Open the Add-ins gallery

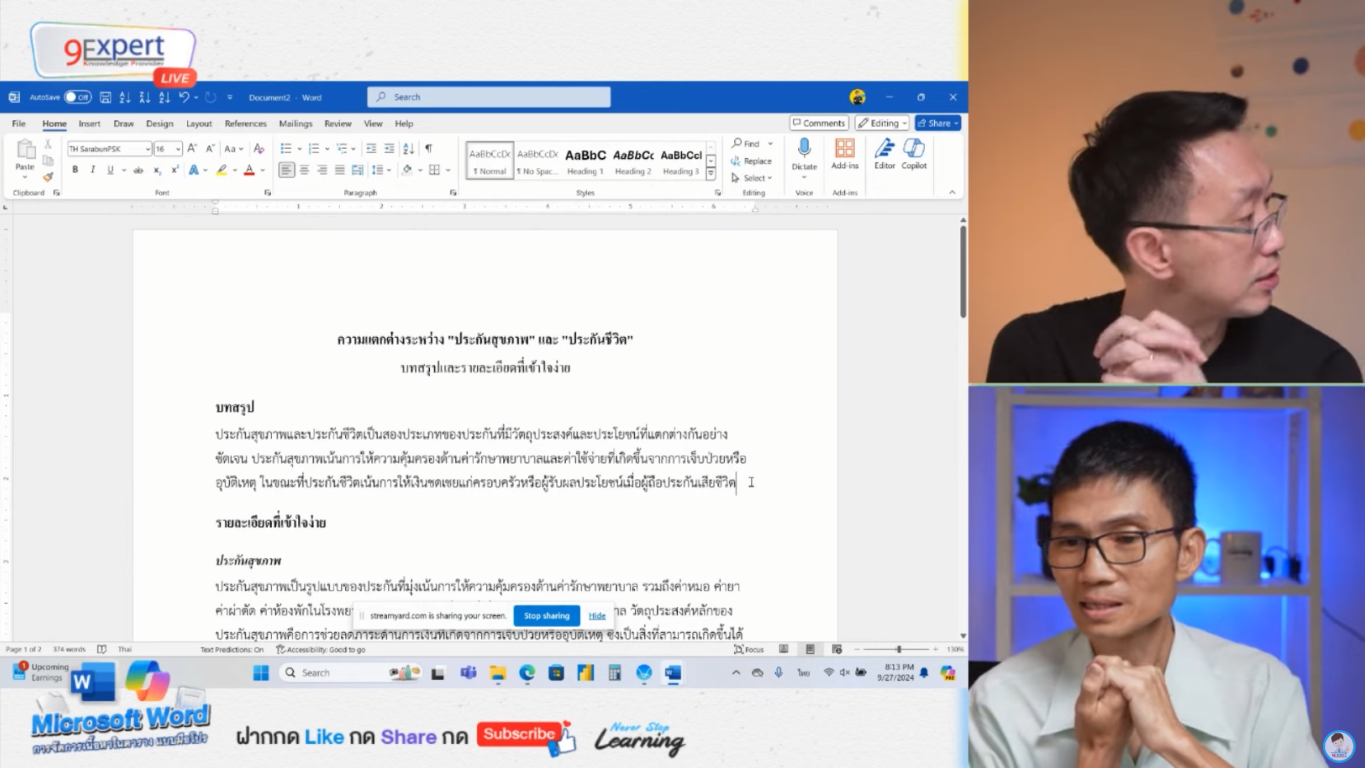point(843,158)
